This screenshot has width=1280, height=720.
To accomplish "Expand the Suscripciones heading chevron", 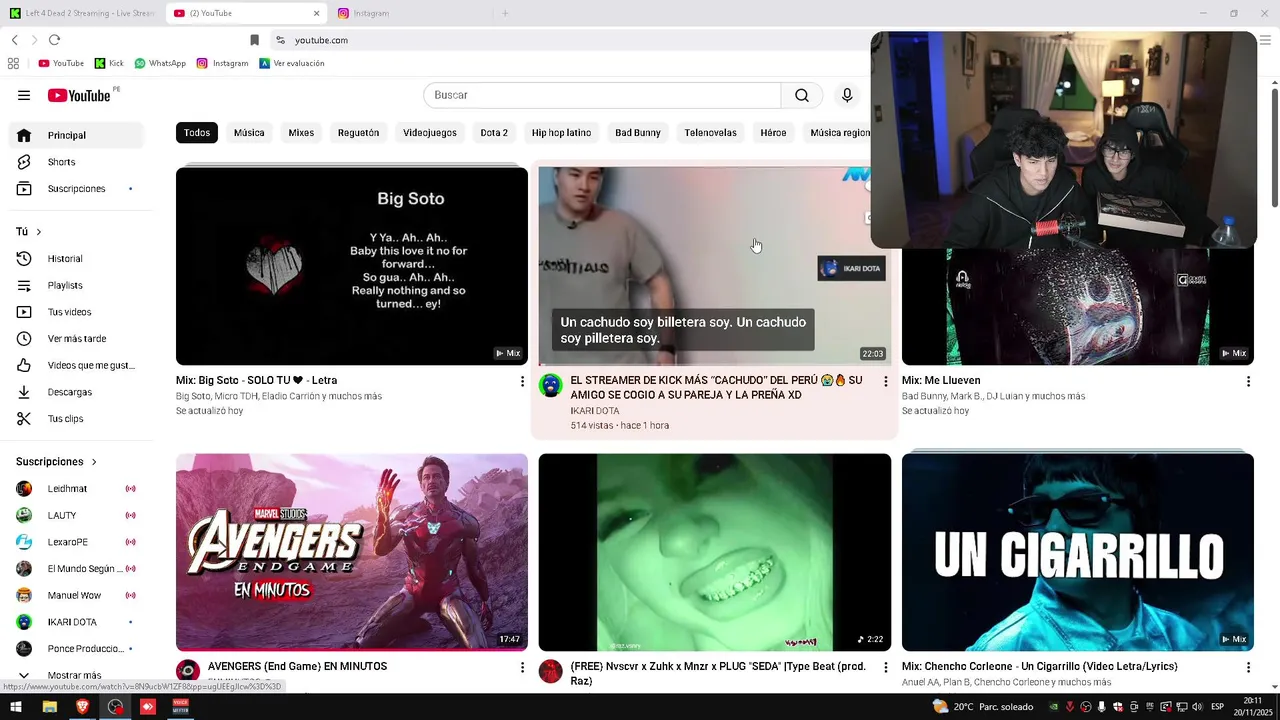I will (94, 462).
